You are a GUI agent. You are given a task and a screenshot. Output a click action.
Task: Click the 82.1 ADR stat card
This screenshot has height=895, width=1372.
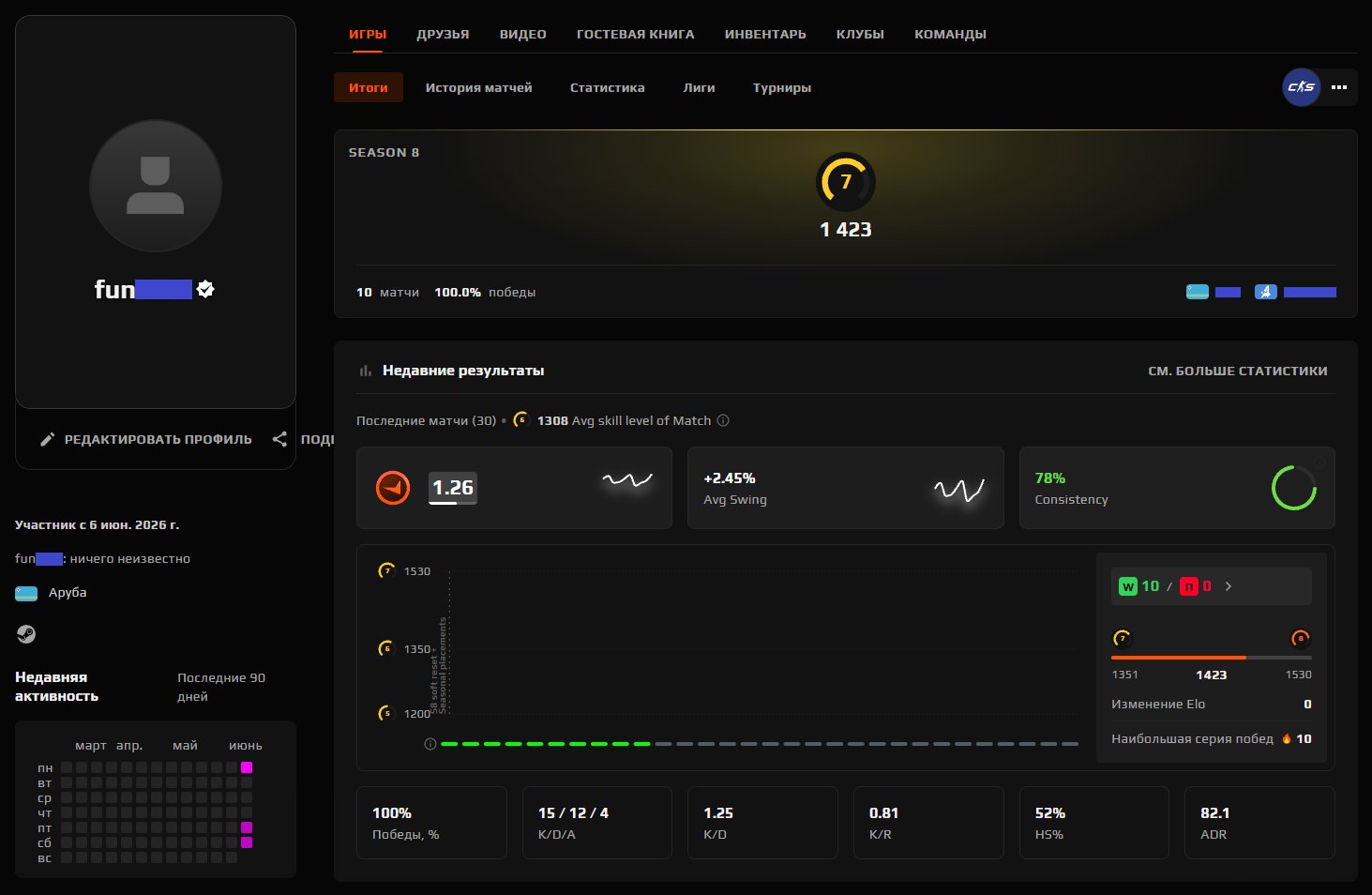pos(1259,823)
